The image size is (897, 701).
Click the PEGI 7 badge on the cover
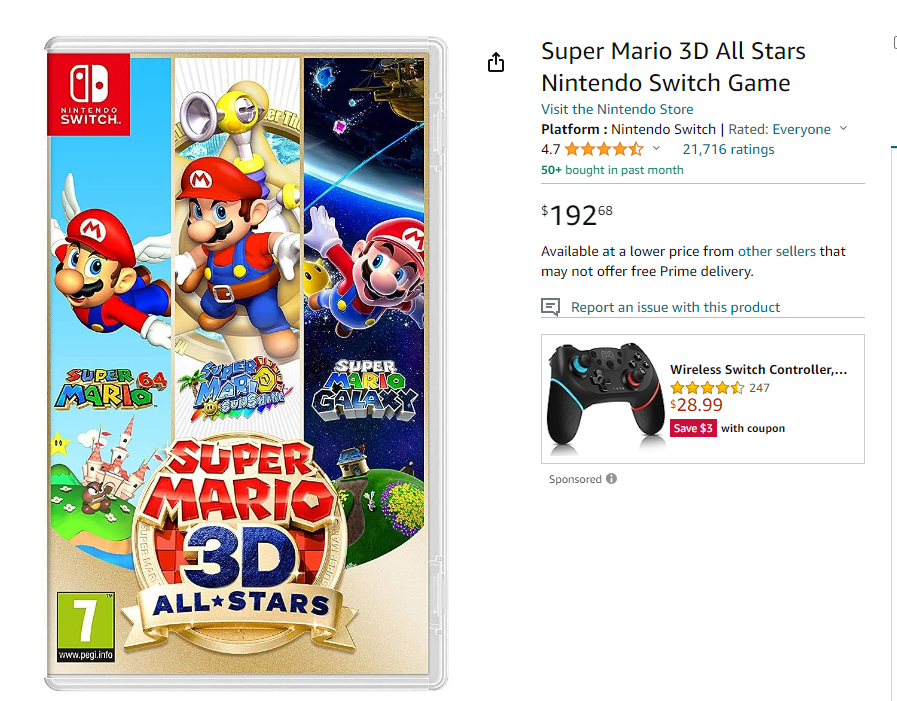[85, 627]
